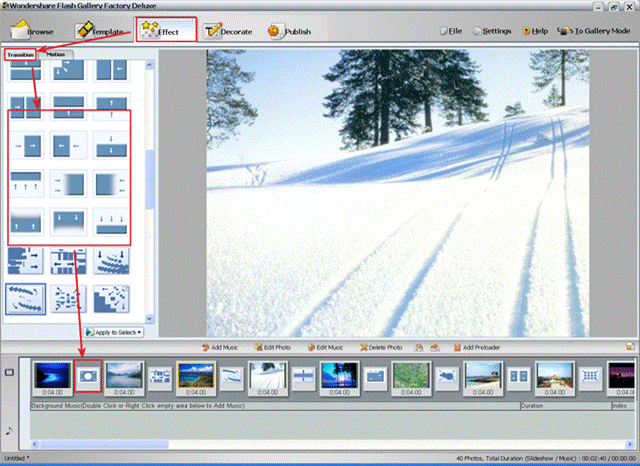Screen dimensions: 640x466
Task: Click the timeline scroll-right arrow
Action: [x=630, y=444]
